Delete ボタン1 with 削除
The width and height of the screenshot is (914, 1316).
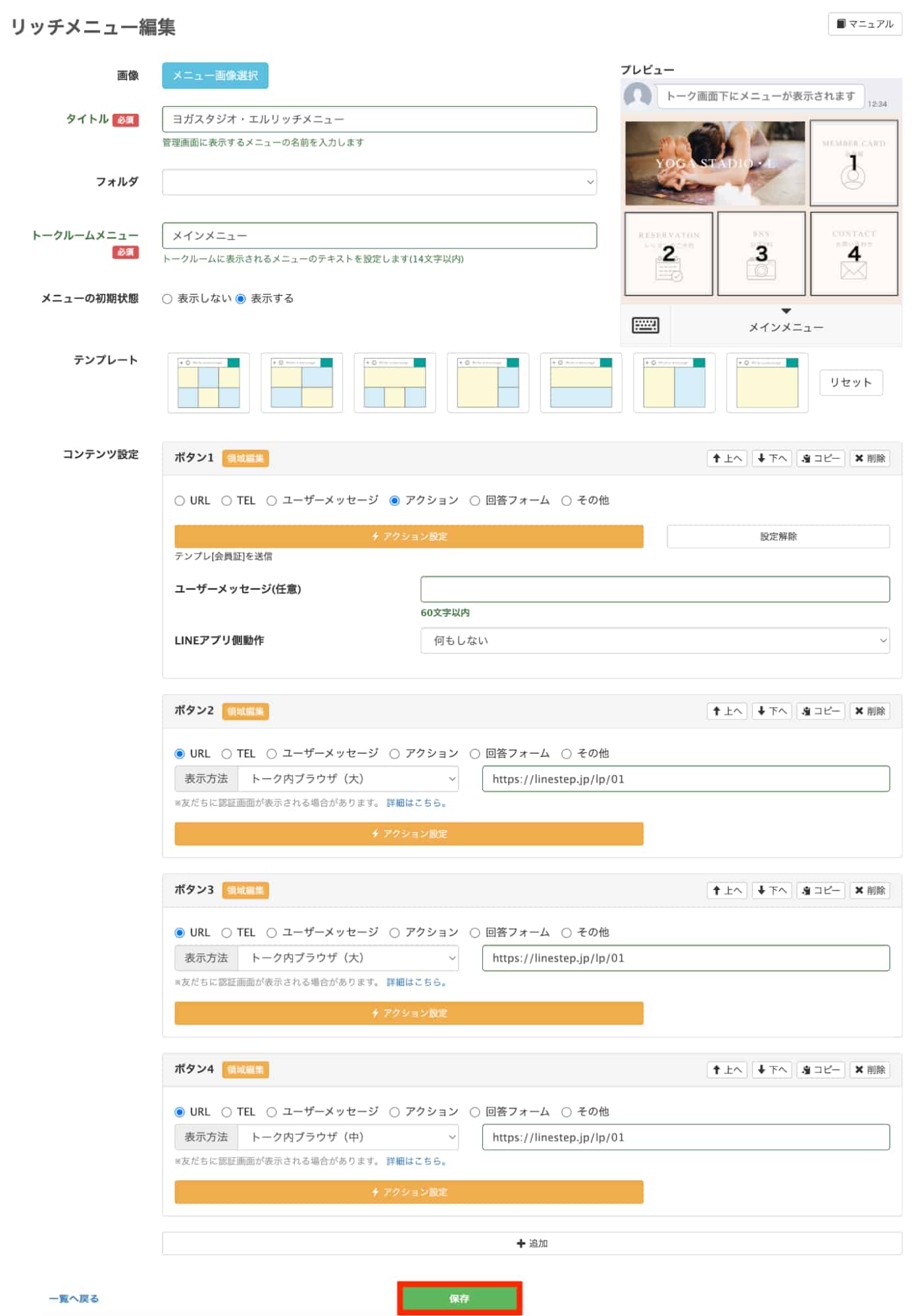pyautogui.click(x=869, y=458)
